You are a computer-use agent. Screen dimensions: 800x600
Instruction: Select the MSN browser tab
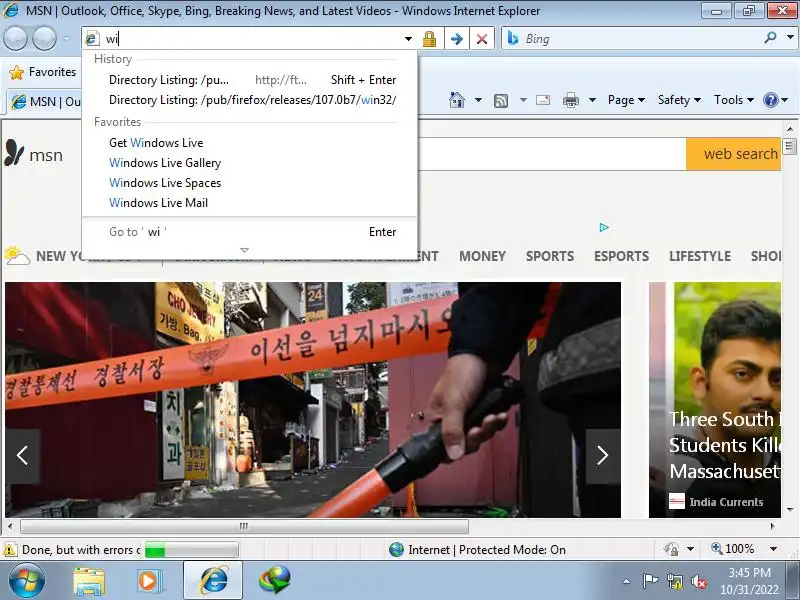45,102
